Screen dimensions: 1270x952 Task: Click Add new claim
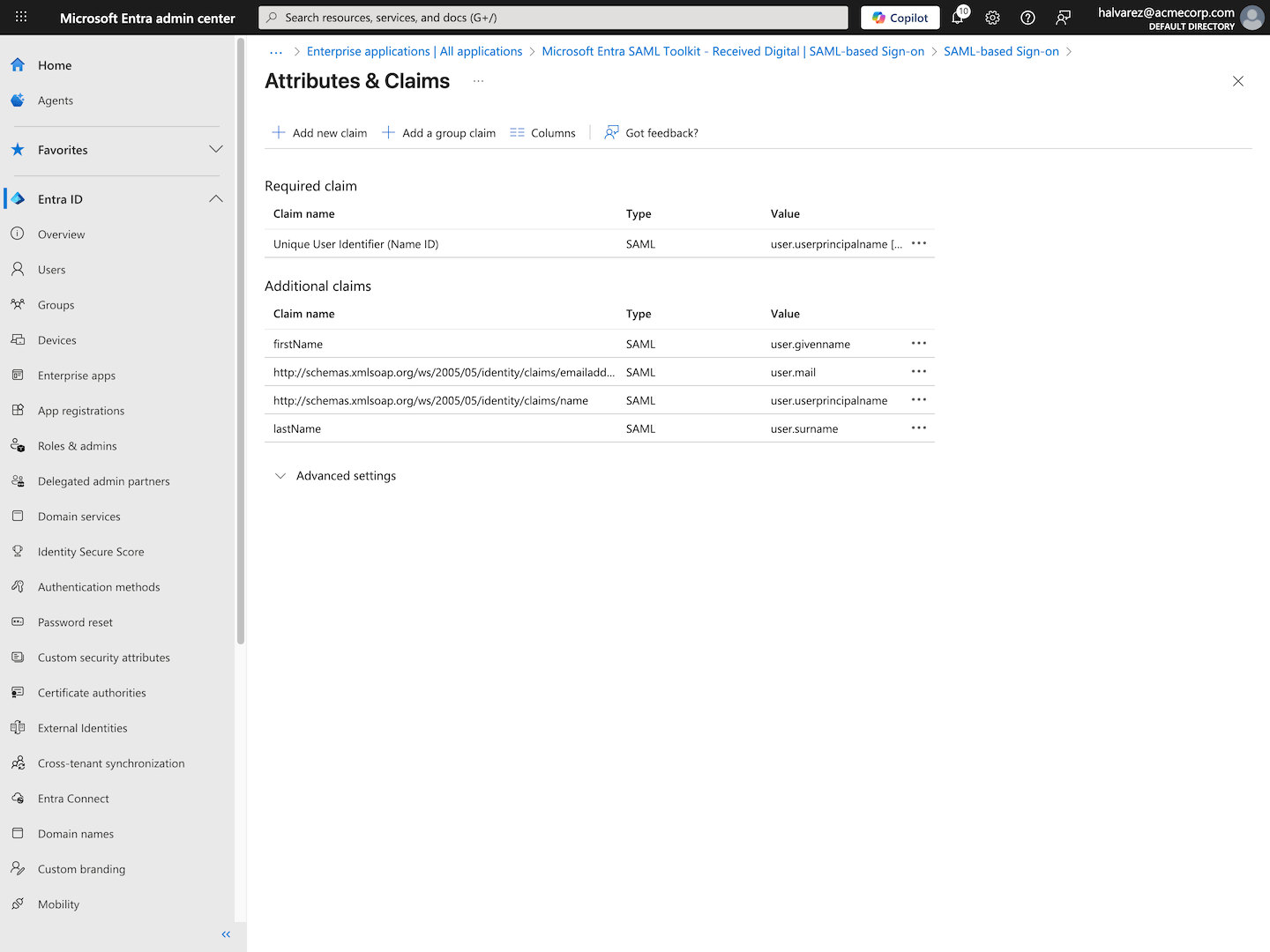click(x=319, y=133)
